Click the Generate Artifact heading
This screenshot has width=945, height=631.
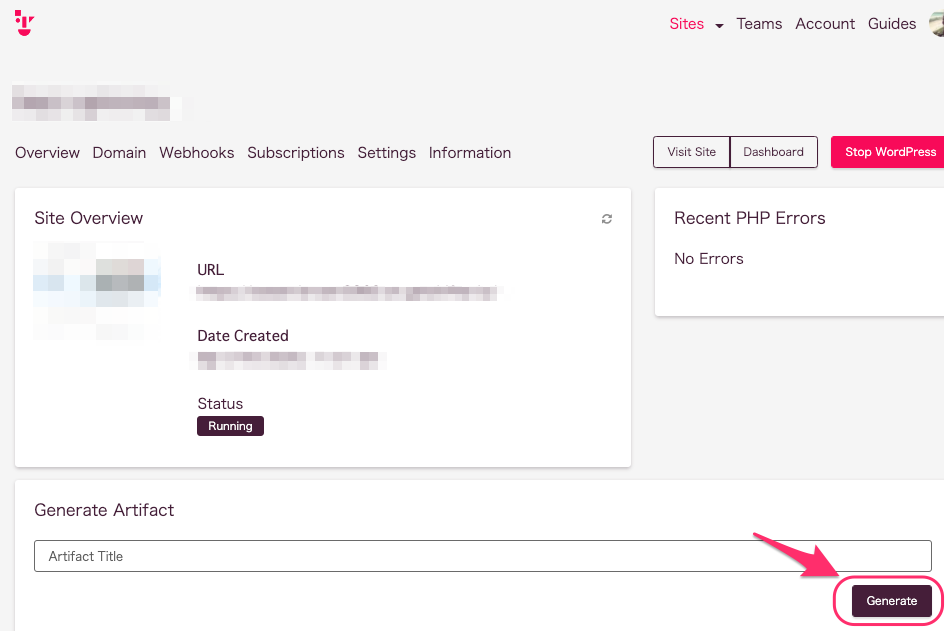tap(104, 510)
